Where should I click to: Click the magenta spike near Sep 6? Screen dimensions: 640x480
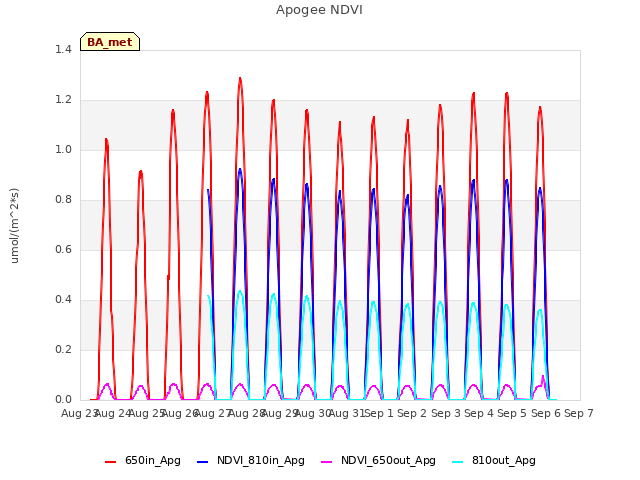click(543, 377)
